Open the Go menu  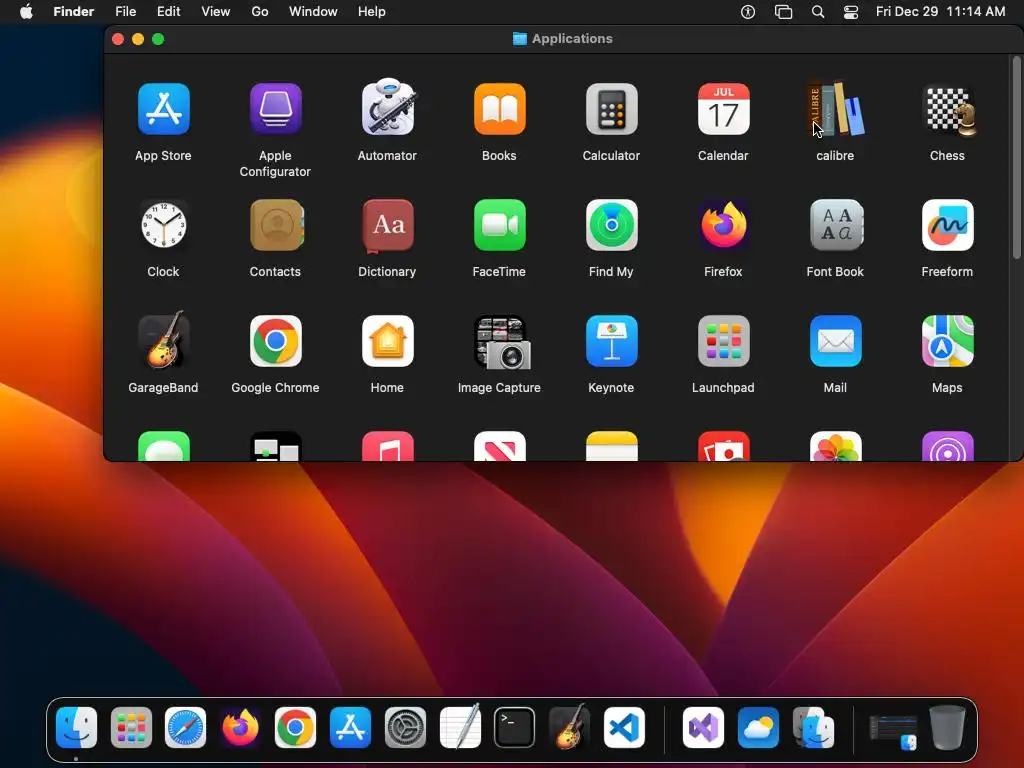coord(260,11)
